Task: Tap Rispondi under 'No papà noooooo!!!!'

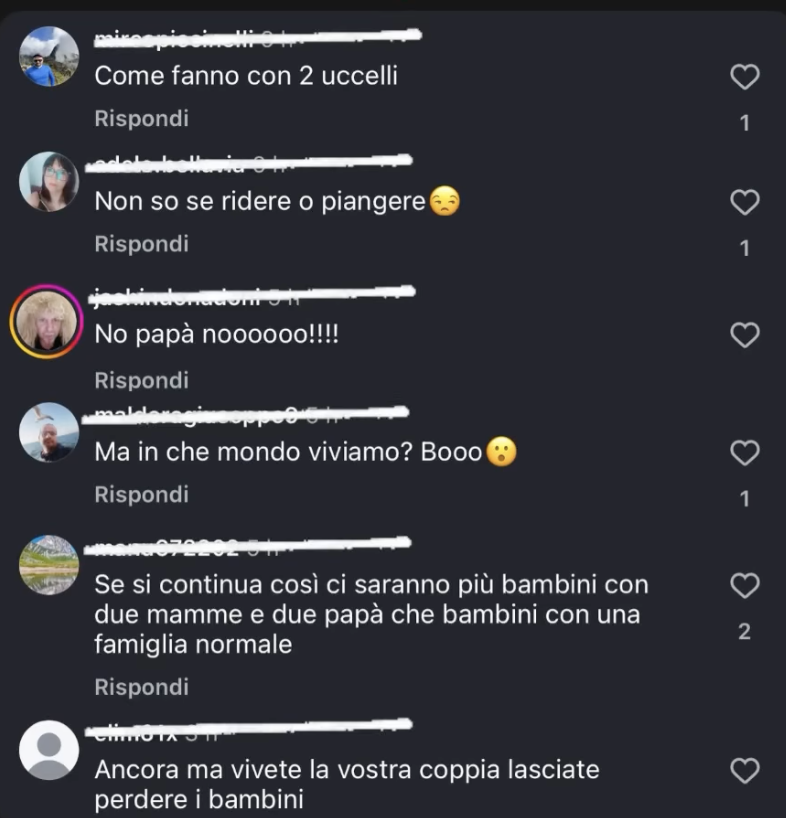Action: pos(141,380)
